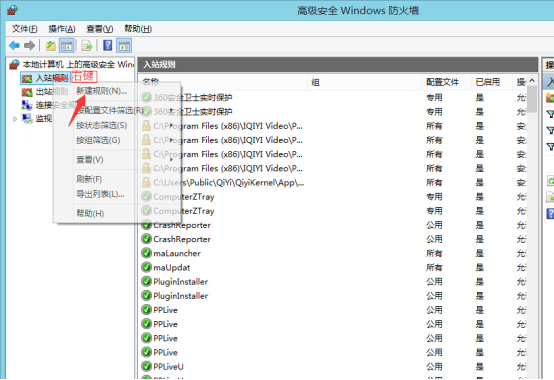Image resolution: width=554 pixels, height=380 pixels.
Task: Click the rules list vertical scrollbar thumb
Action: pos(532,99)
